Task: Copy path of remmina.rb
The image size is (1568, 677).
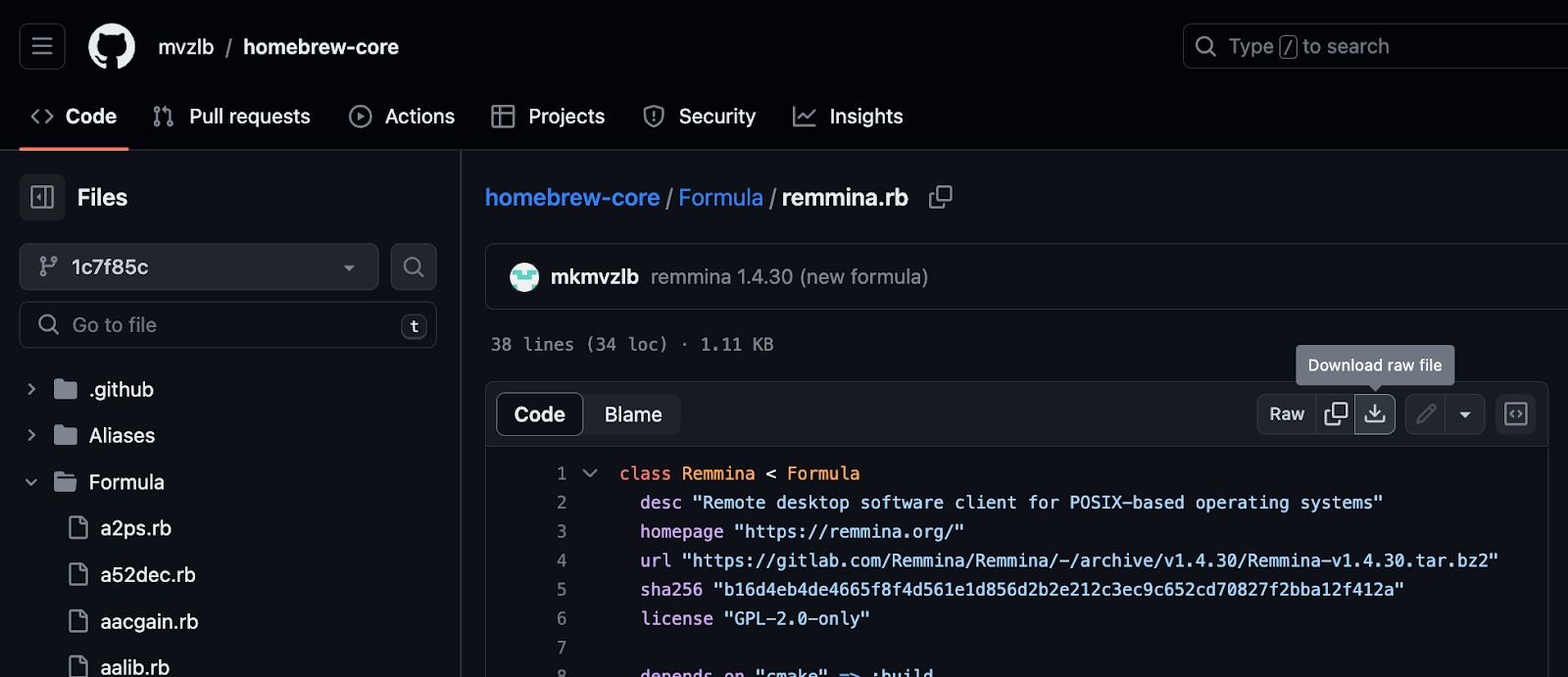Action: point(940,197)
